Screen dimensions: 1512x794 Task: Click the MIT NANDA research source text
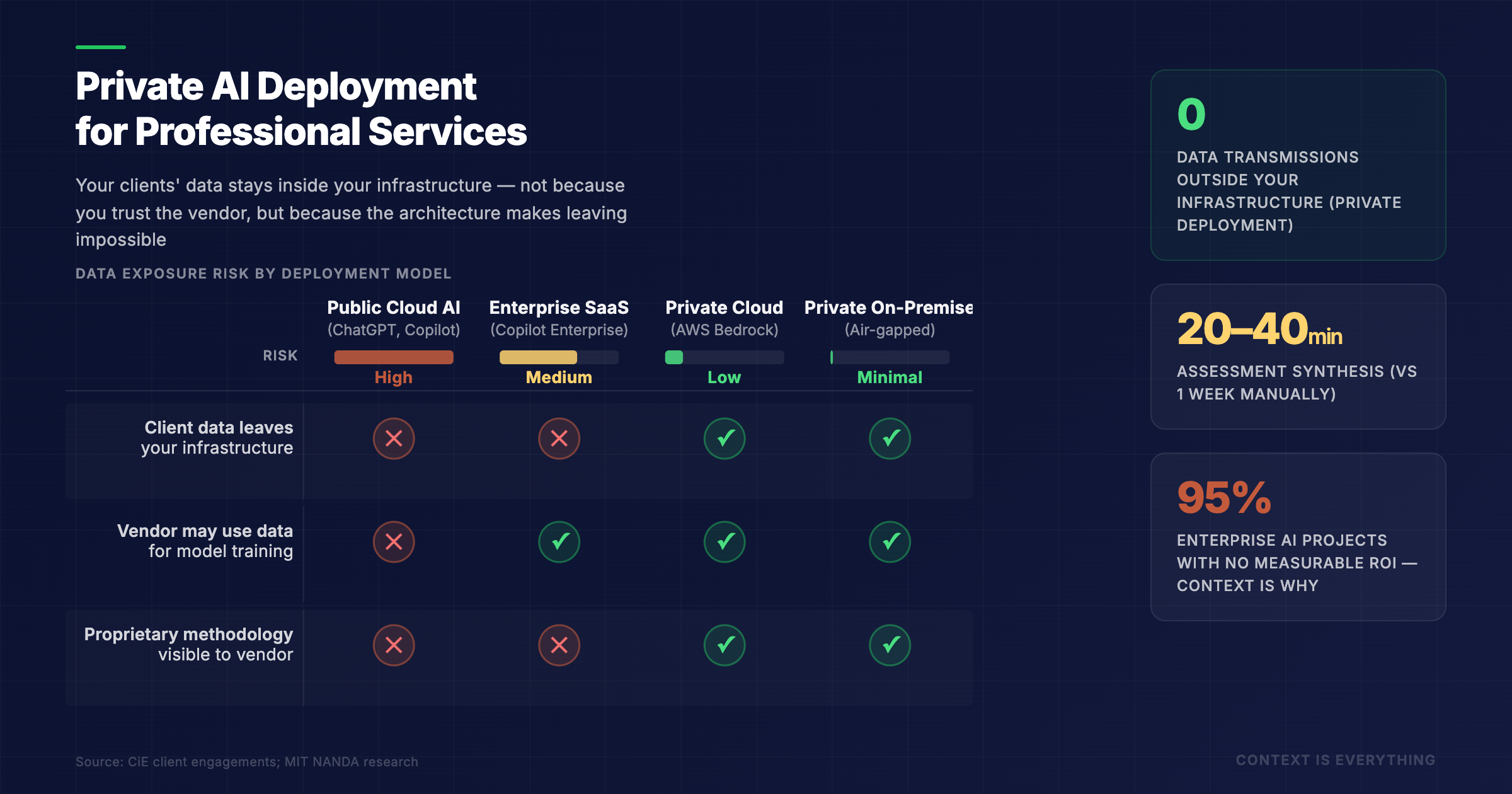click(x=351, y=762)
